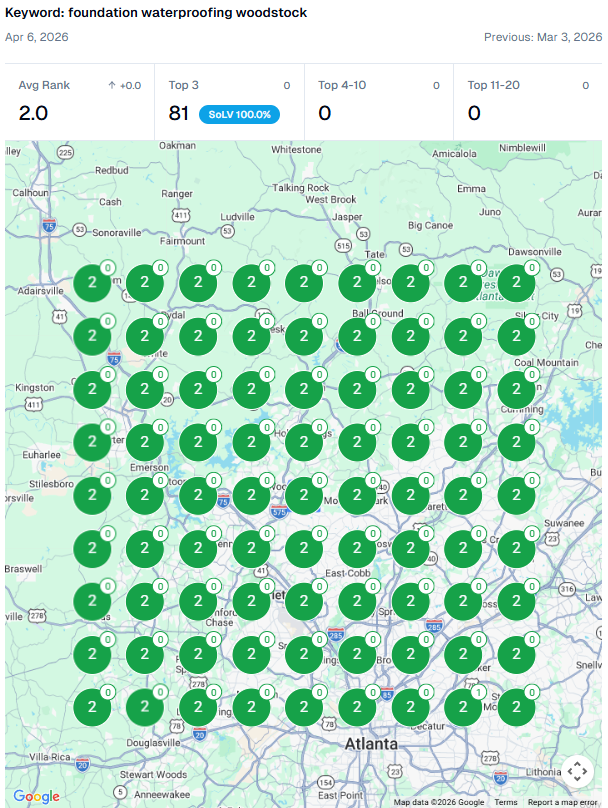This screenshot has width=608, height=808.
Task: Click the Jasper town label
Action: tap(347, 217)
